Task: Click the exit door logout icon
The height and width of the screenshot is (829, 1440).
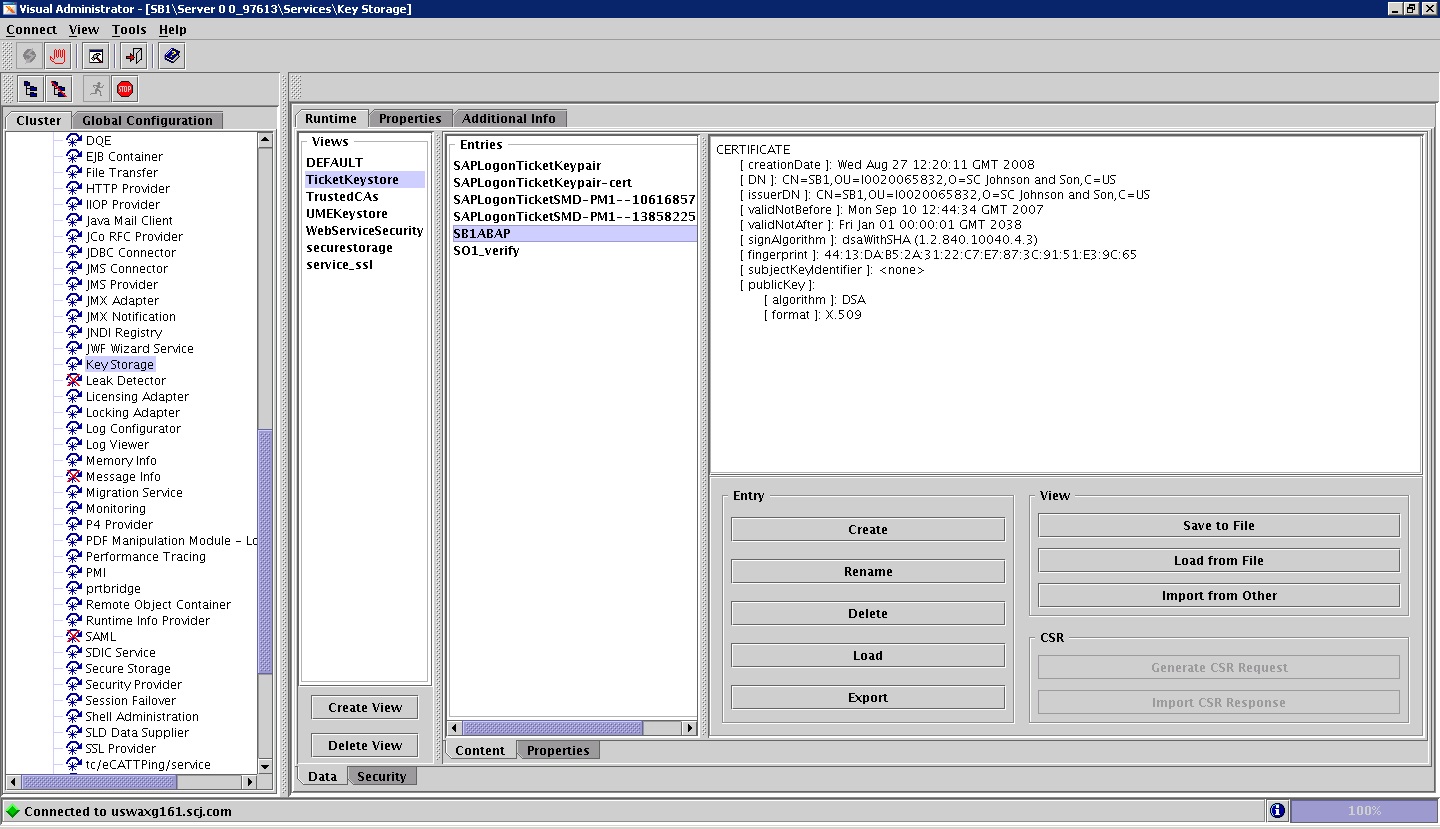Action: click(x=131, y=56)
